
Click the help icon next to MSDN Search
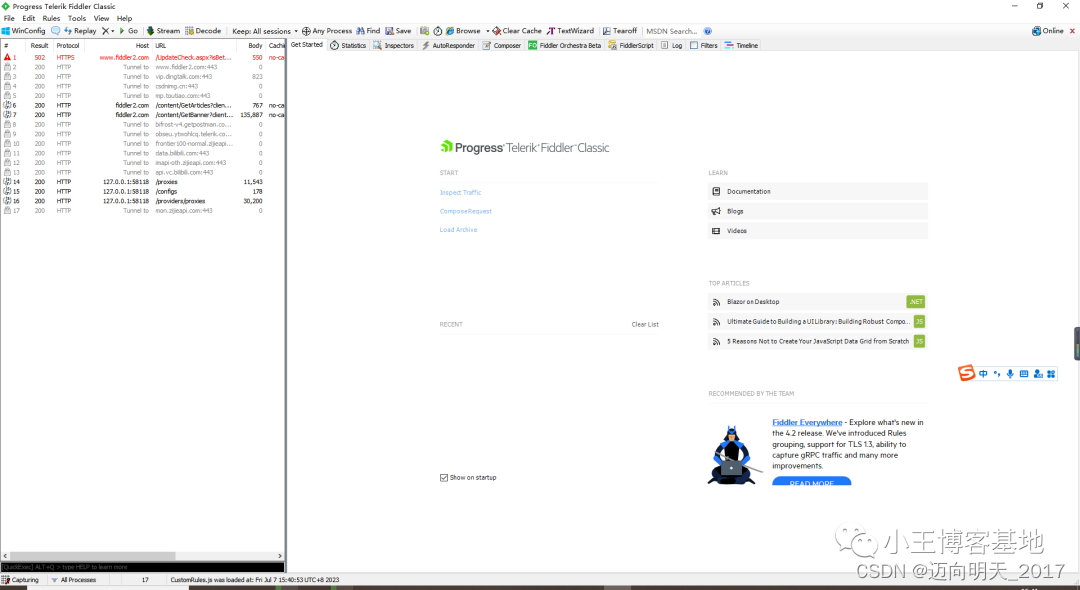point(707,31)
